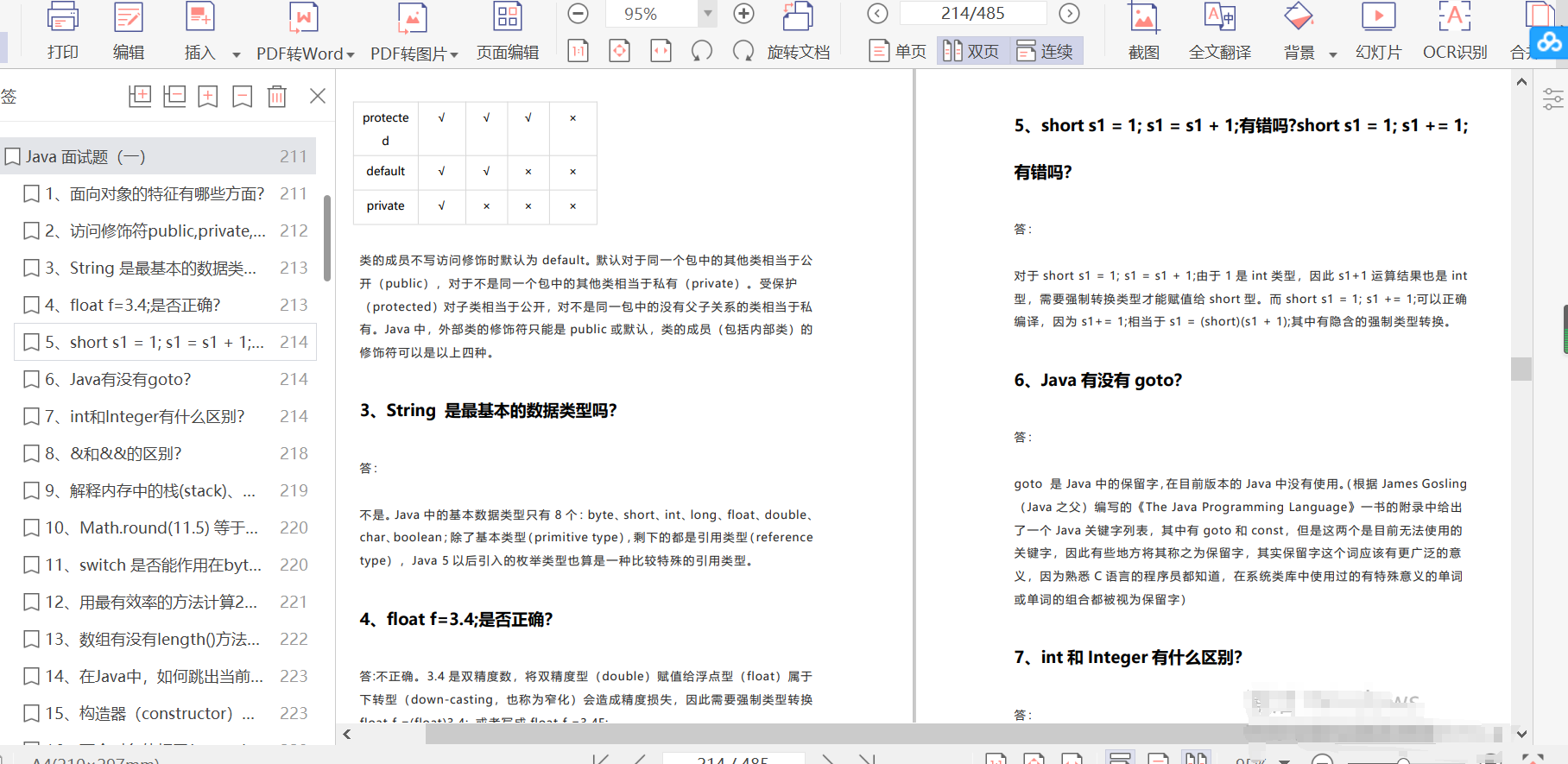Open OCR识别 recognition tool
The width and height of the screenshot is (1568, 764).
[1455, 33]
